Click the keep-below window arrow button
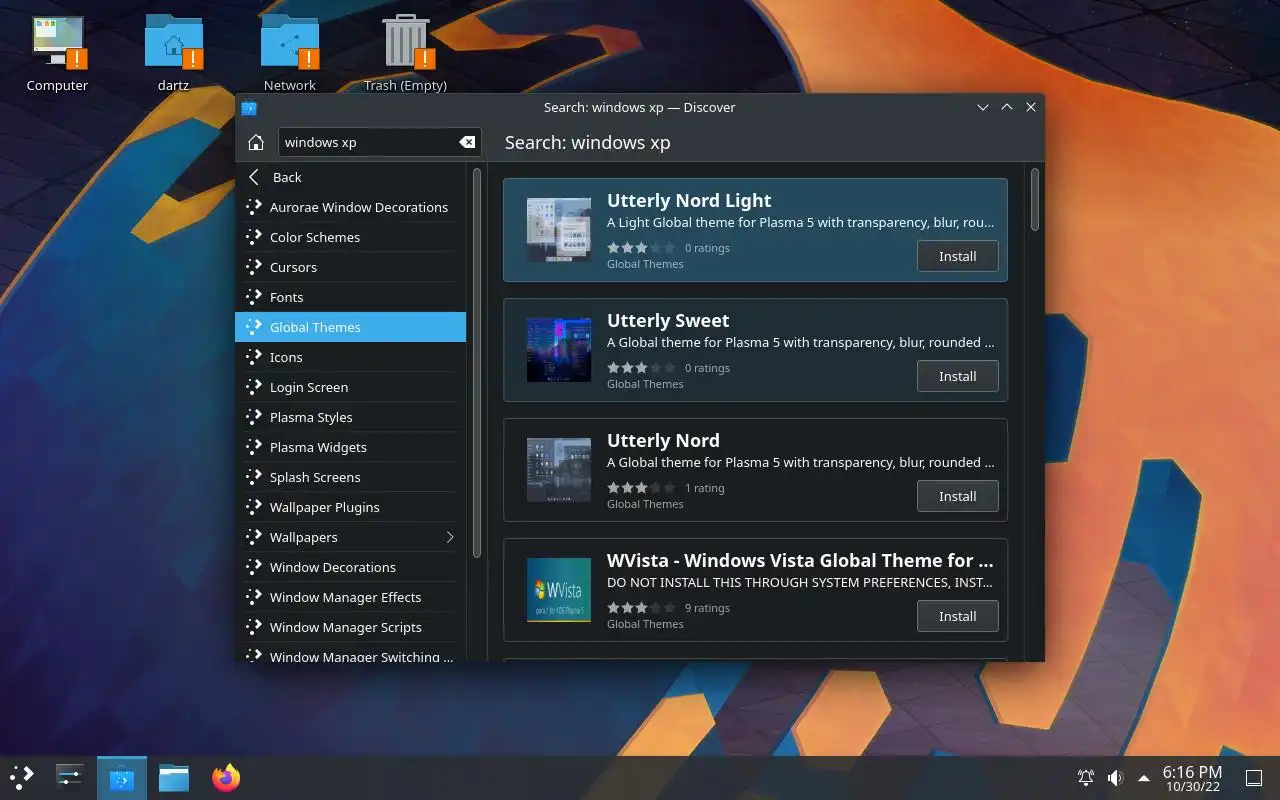The height and width of the screenshot is (800, 1280). click(983, 107)
